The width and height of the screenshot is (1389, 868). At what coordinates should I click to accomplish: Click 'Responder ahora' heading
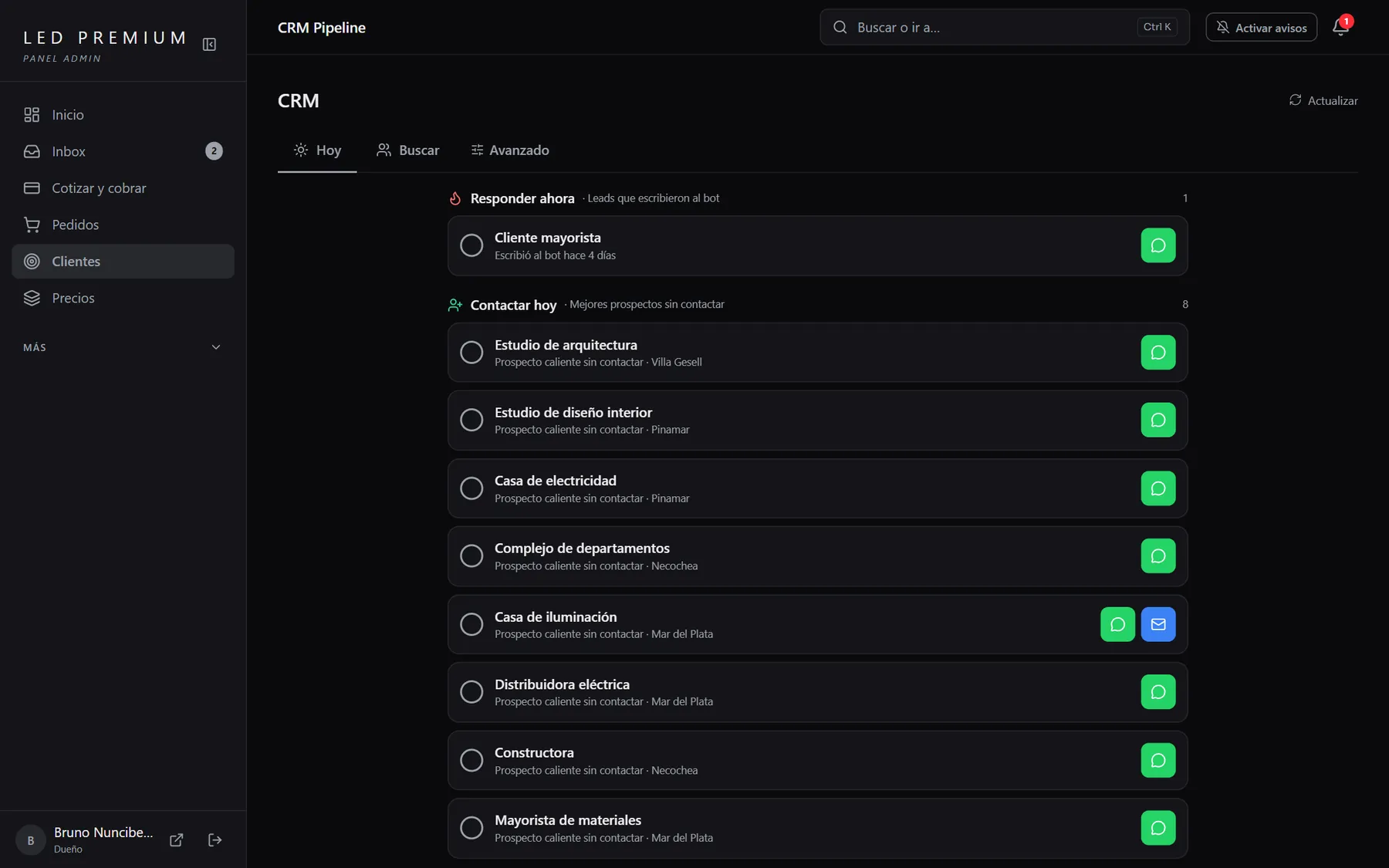point(522,198)
